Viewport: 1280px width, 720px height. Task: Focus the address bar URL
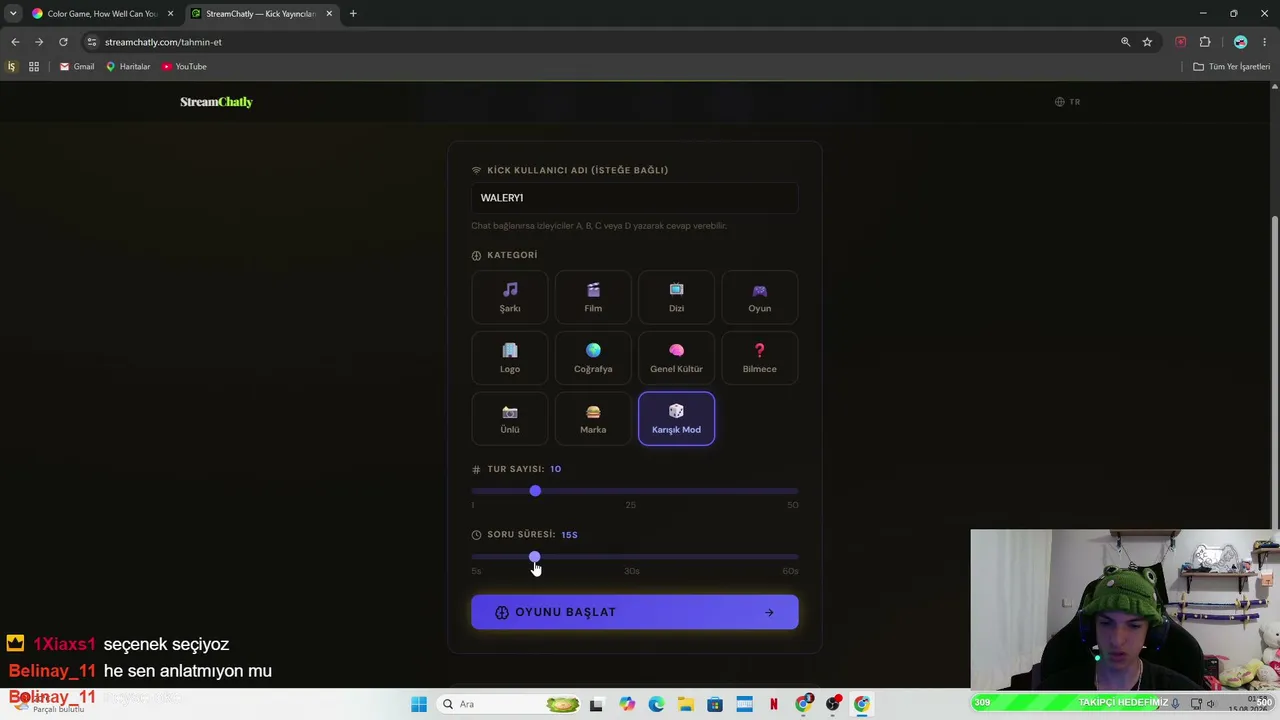click(163, 42)
